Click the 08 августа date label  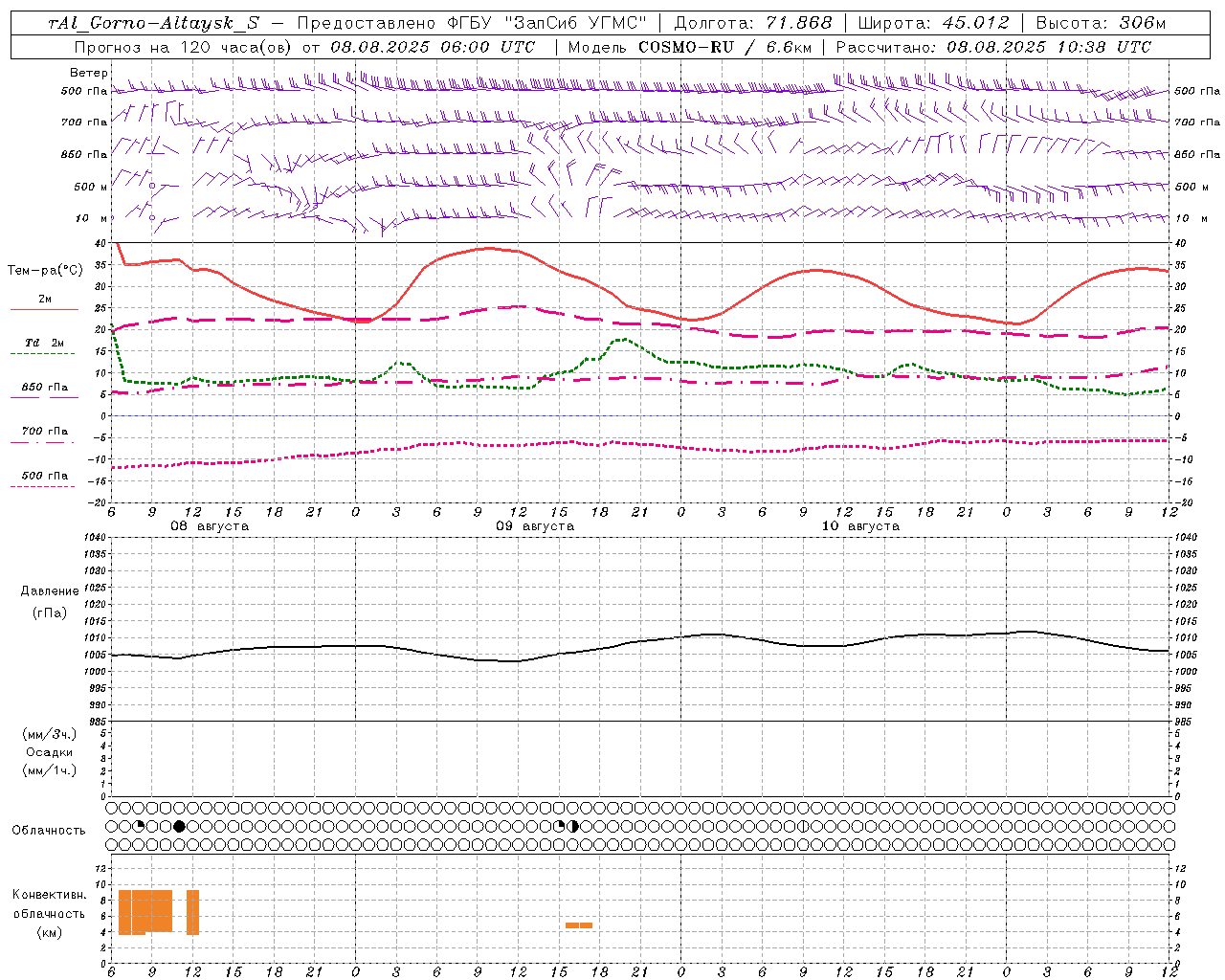[210, 526]
